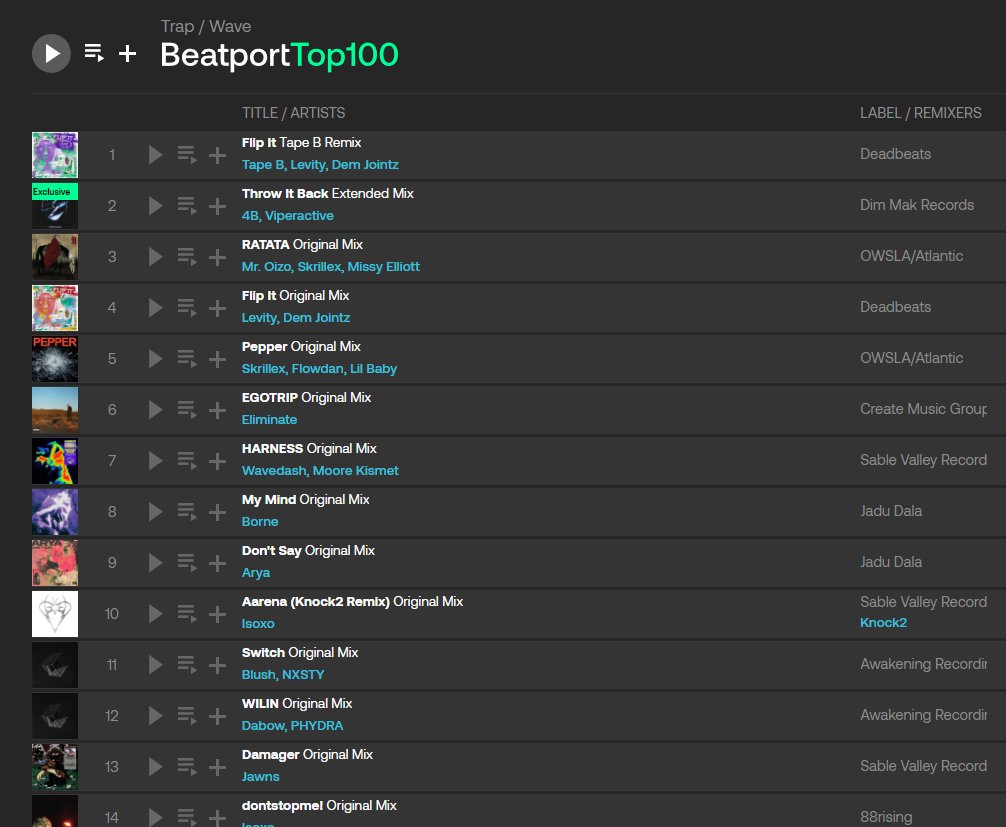1006x827 pixels.
Task: Queue Don't Say Original Mix
Action: pyautogui.click(x=187, y=563)
